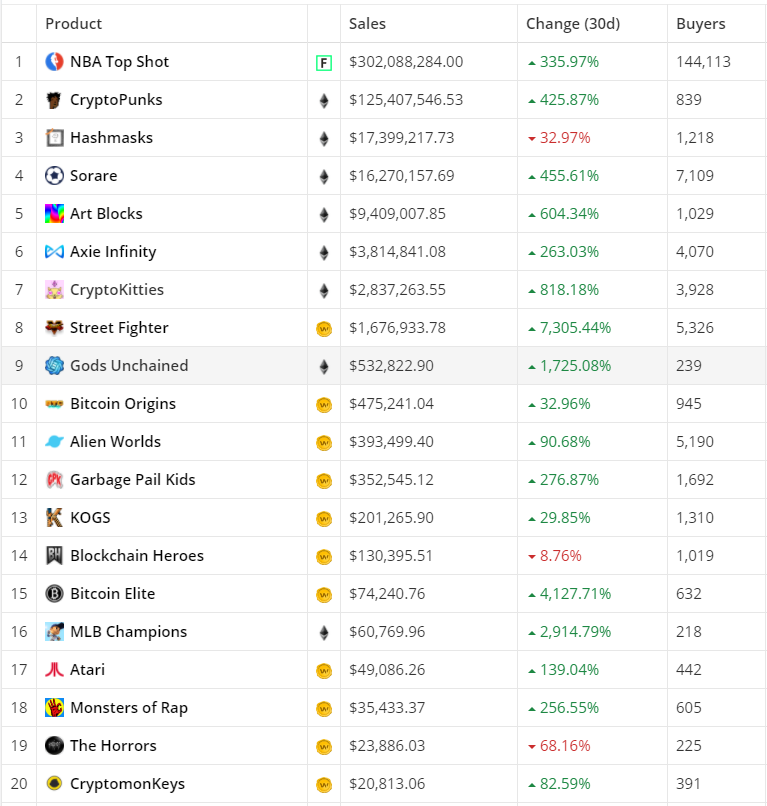
Task: Open the Blockchain Heroes product link
Action: pos(137,556)
